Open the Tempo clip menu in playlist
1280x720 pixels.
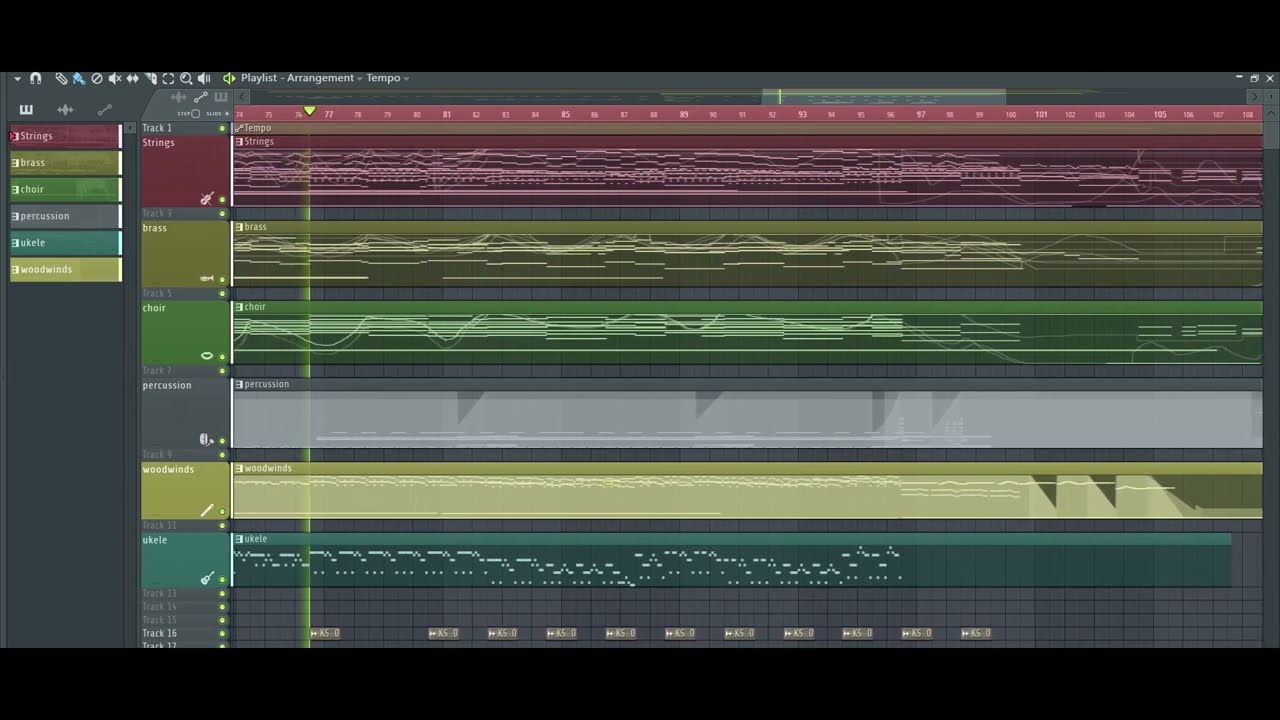[x=239, y=128]
